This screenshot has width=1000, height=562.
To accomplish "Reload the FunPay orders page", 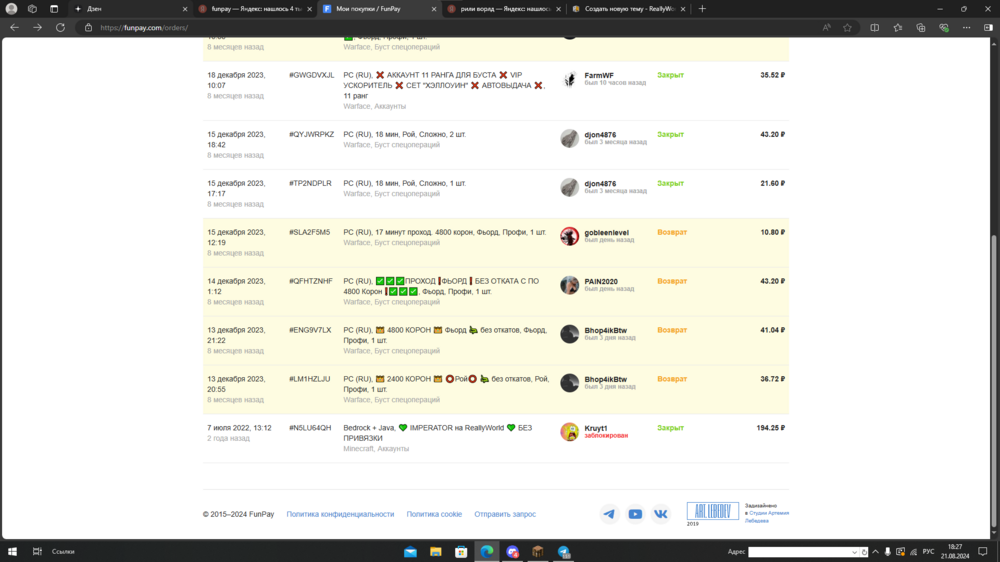I will (x=60, y=27).
